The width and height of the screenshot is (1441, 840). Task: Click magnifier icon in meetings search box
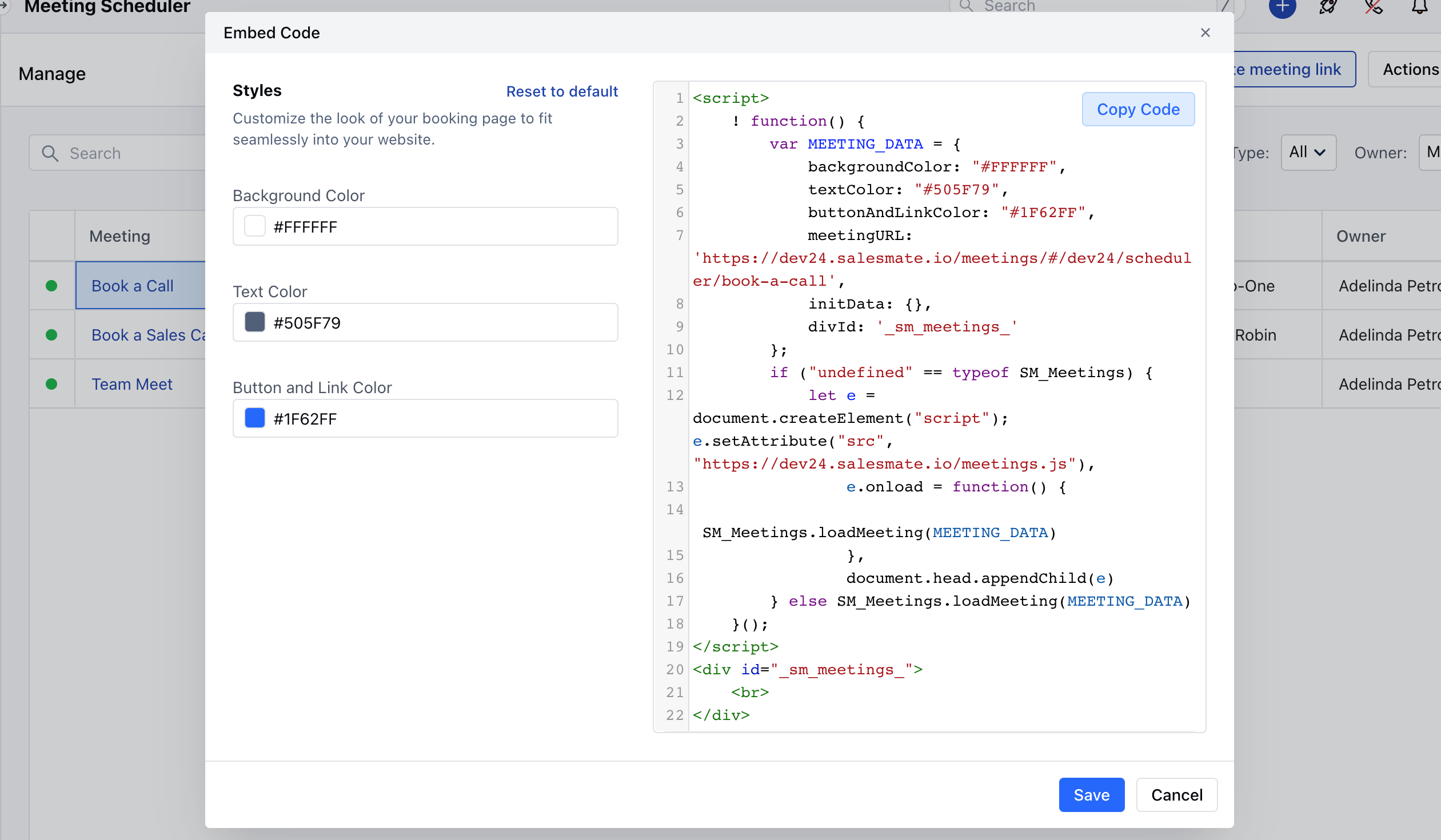click(x=50, y=153)
